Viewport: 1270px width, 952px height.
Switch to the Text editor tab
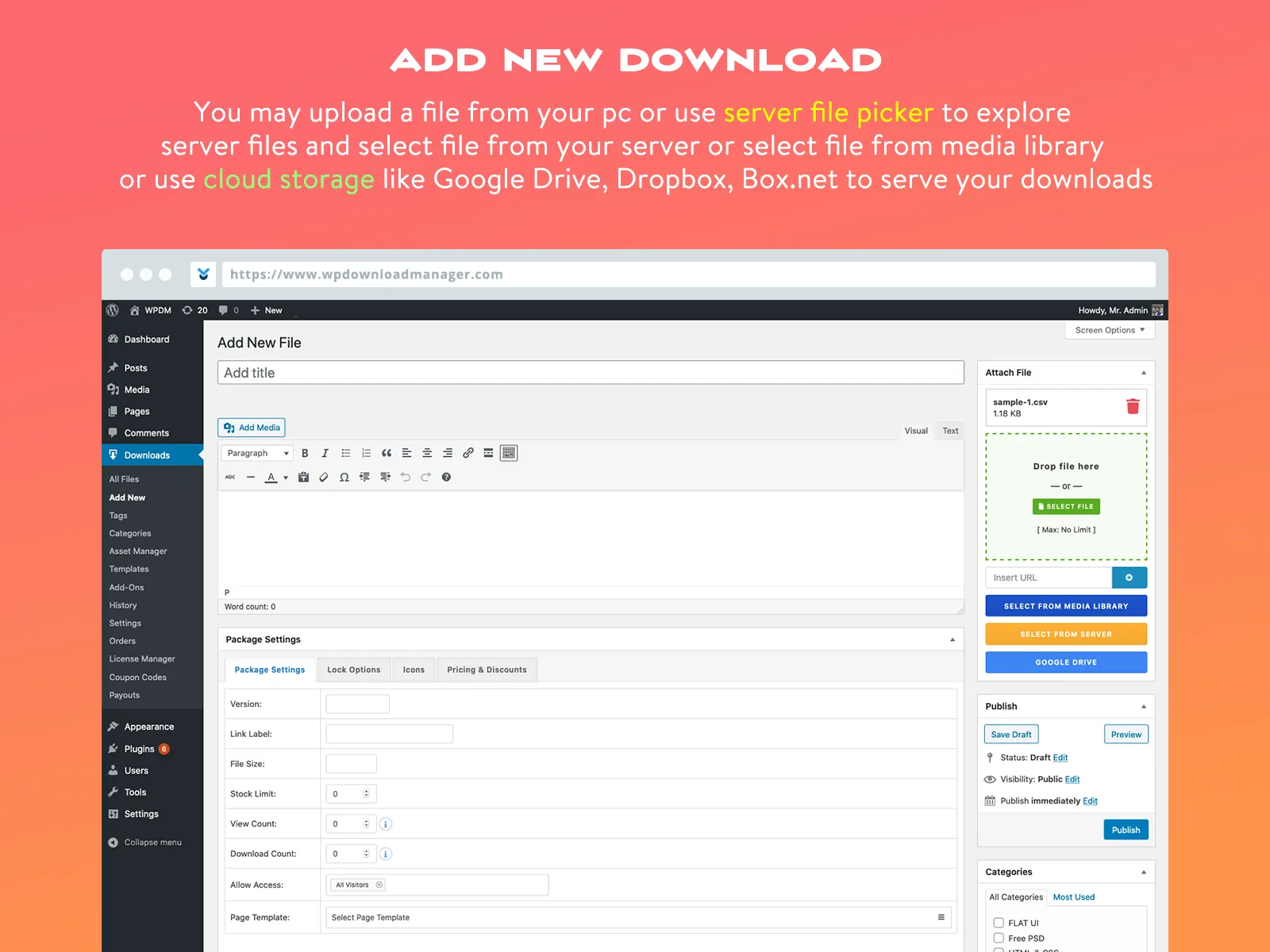click(x=950, y=430)
